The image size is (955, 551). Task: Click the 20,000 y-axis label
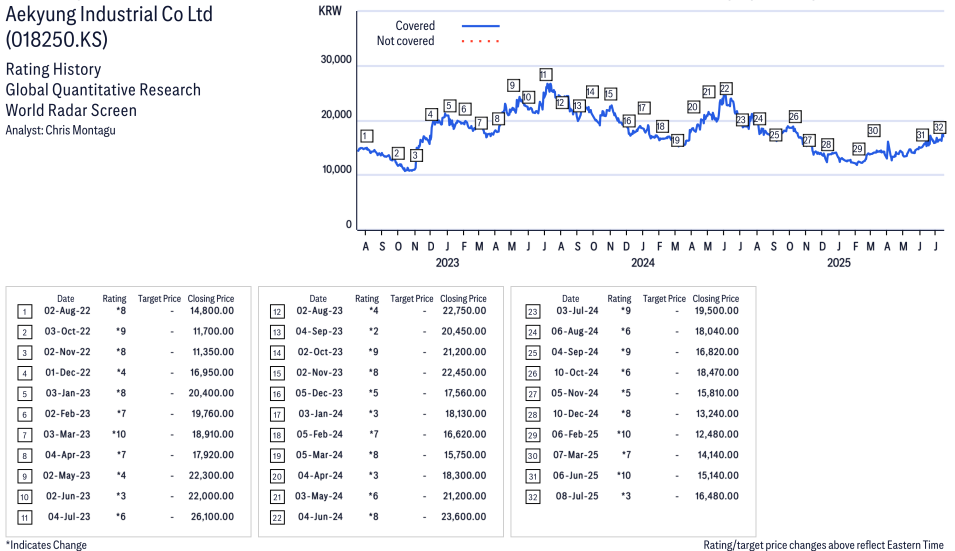point(336,114)
